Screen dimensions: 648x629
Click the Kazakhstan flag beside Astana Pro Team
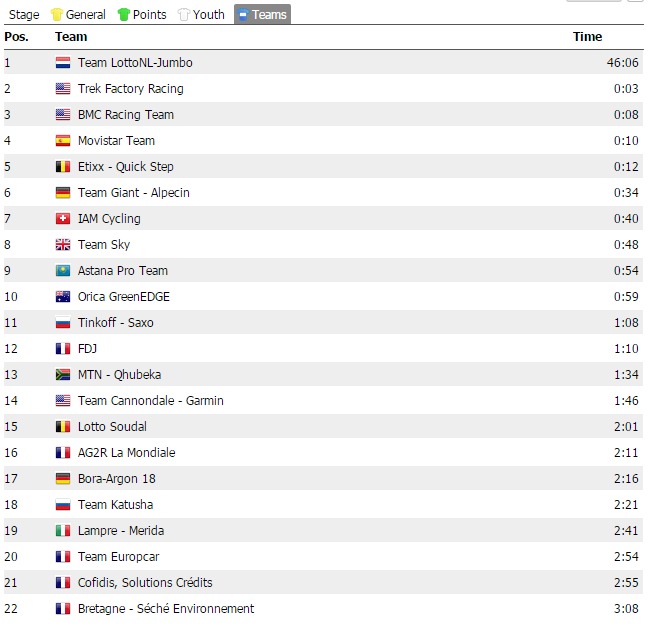pos(63,271)
